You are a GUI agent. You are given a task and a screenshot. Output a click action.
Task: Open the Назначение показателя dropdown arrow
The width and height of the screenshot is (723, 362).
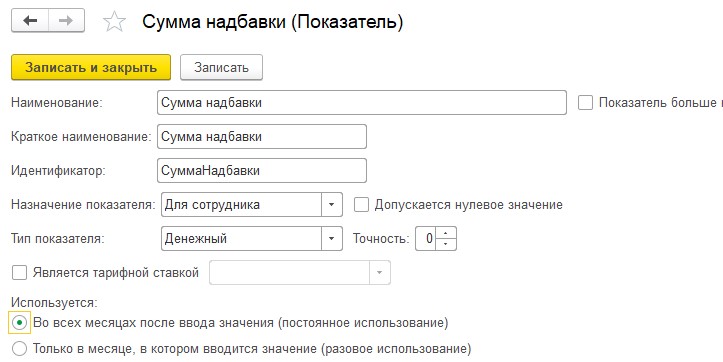[x=332, y=205]
